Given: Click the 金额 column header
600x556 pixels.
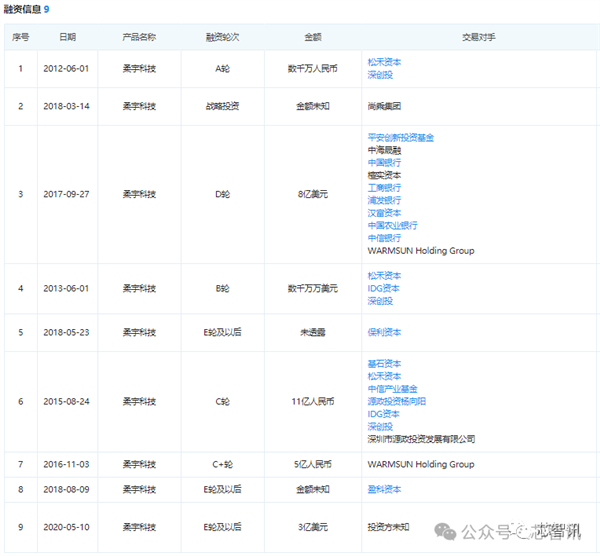Looking at the screenshot, I should [x=313, y=37].
